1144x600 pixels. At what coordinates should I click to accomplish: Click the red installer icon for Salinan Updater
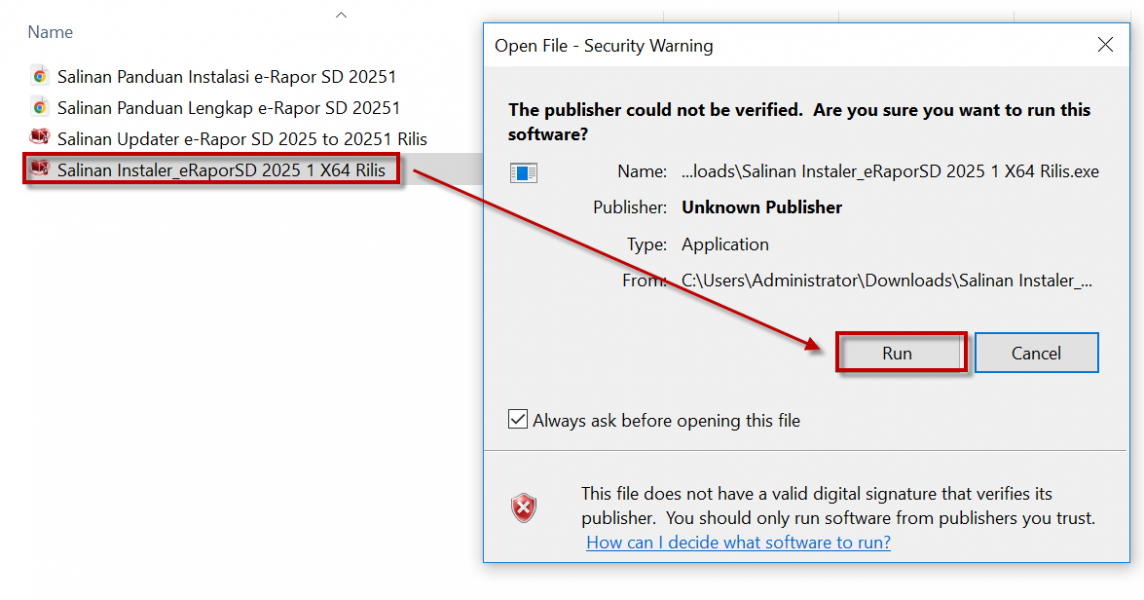40,138
